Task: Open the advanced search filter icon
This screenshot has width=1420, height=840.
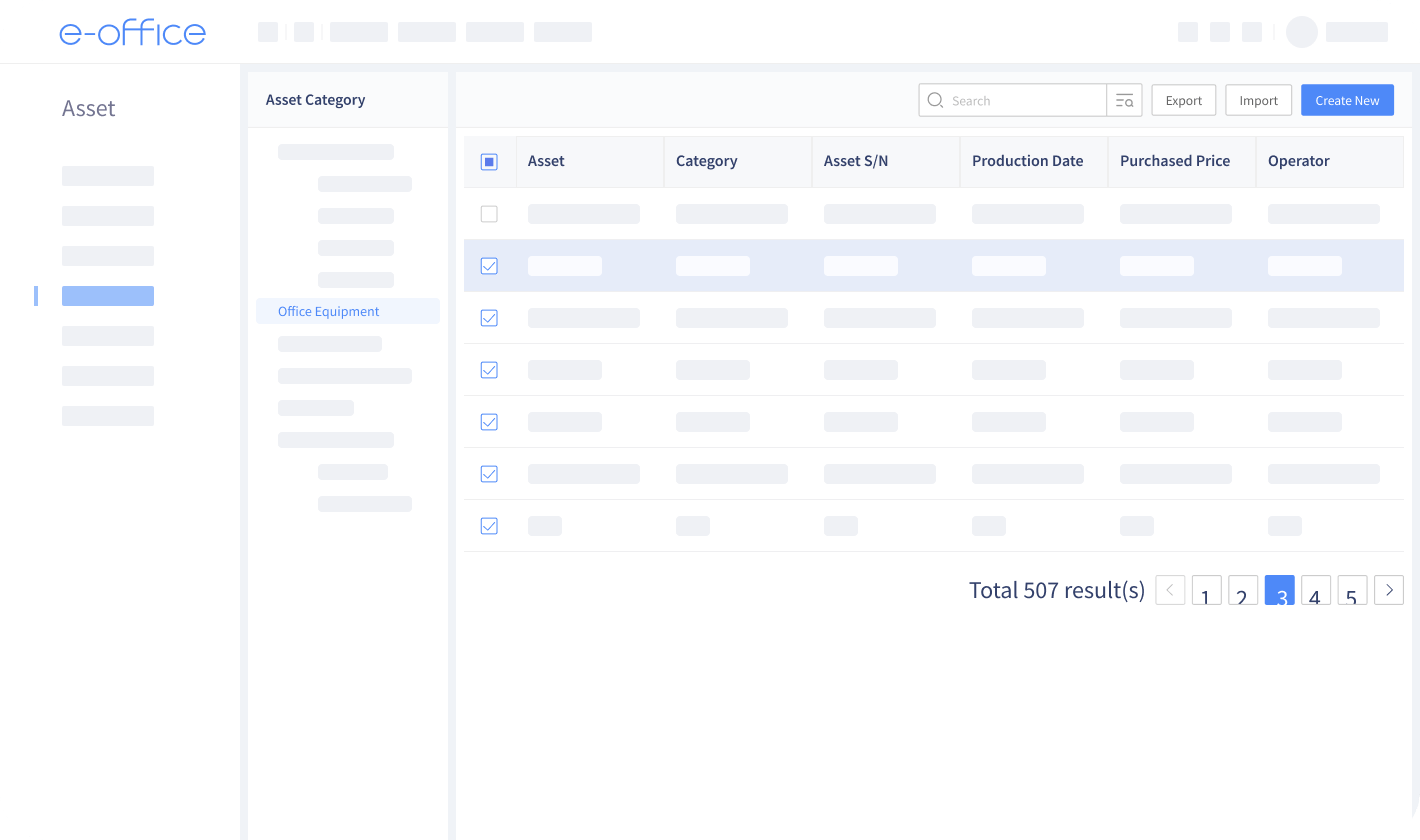Action: 1124,100
